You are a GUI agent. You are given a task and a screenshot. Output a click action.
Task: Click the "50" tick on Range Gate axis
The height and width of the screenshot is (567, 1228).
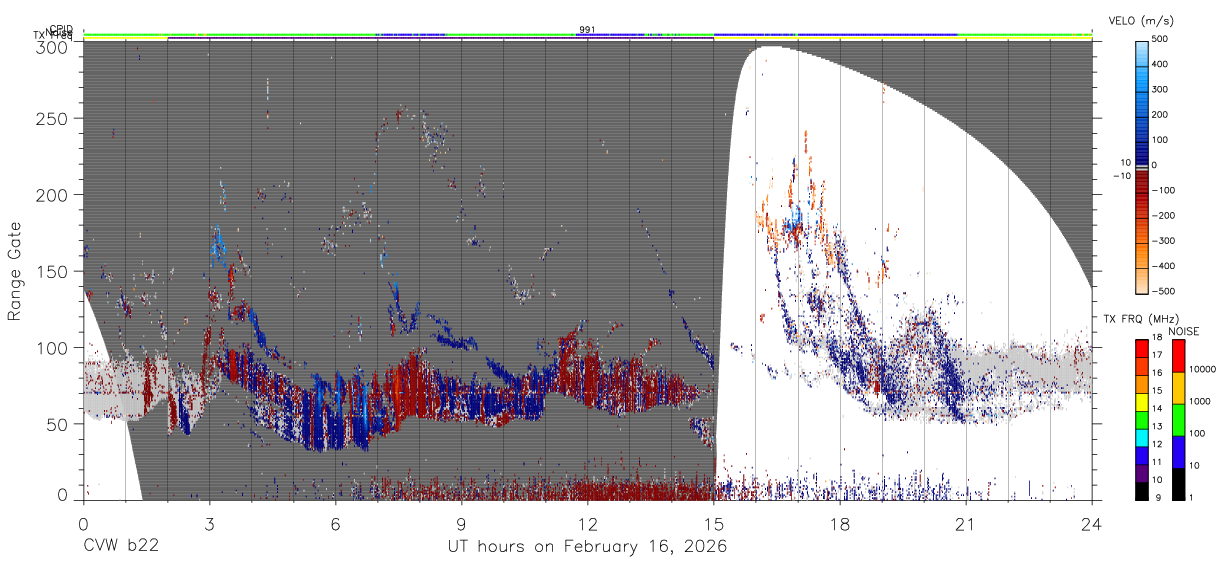[58, 424]
